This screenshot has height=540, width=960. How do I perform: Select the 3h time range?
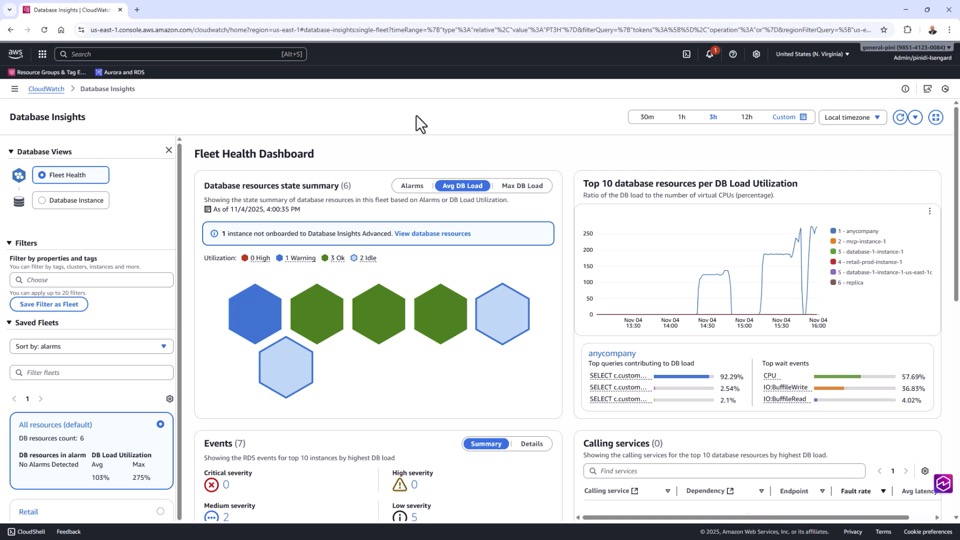click(x=713, y=117)
